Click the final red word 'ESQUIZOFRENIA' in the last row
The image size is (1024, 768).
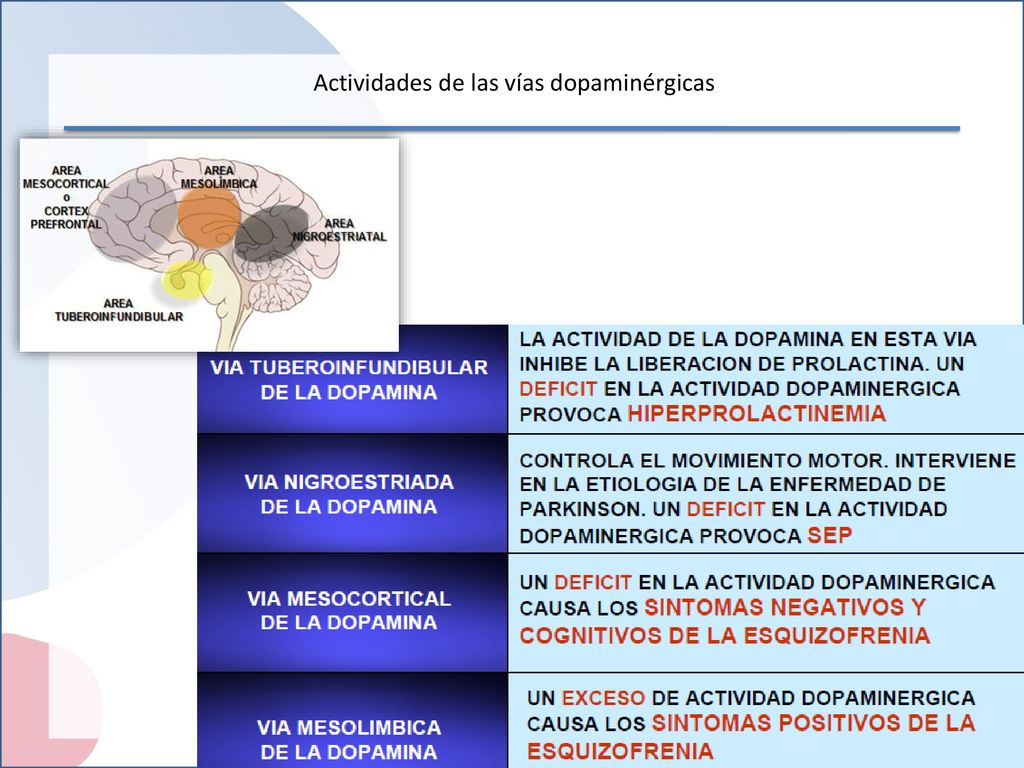click(x=620, y=751)
